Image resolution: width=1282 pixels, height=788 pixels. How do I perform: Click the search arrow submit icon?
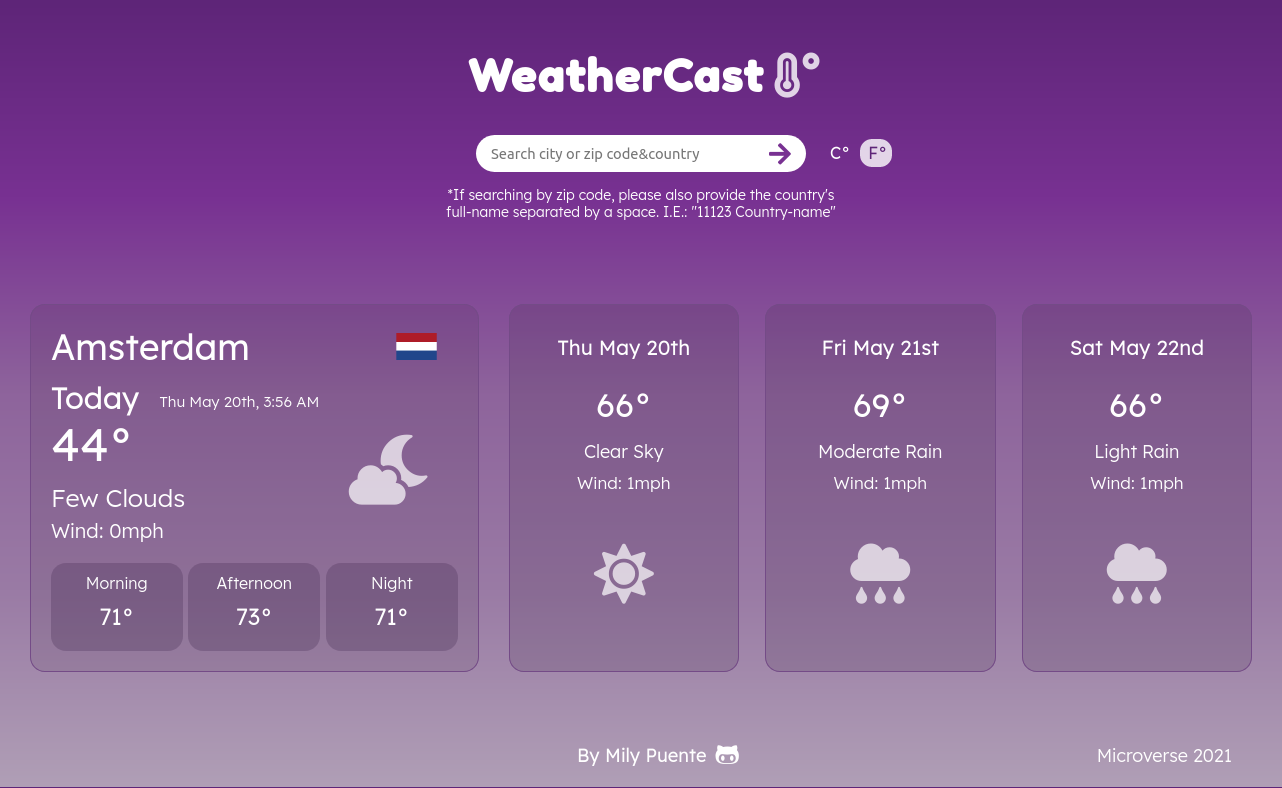[x=780, y=153]
